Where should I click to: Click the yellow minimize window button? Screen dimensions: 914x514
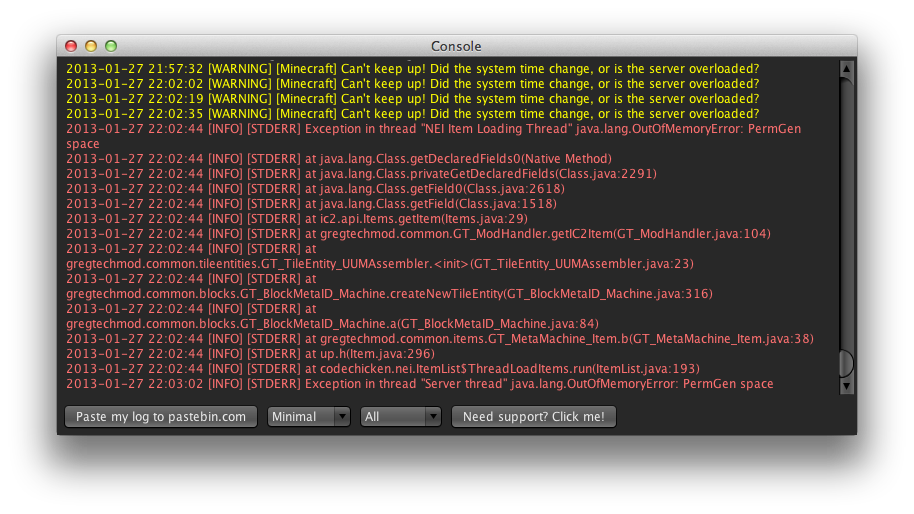point(91,46)
